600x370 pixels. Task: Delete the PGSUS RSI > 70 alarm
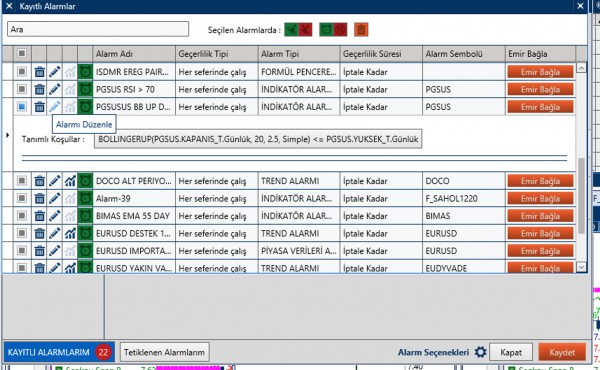click(x=39, y=89)
